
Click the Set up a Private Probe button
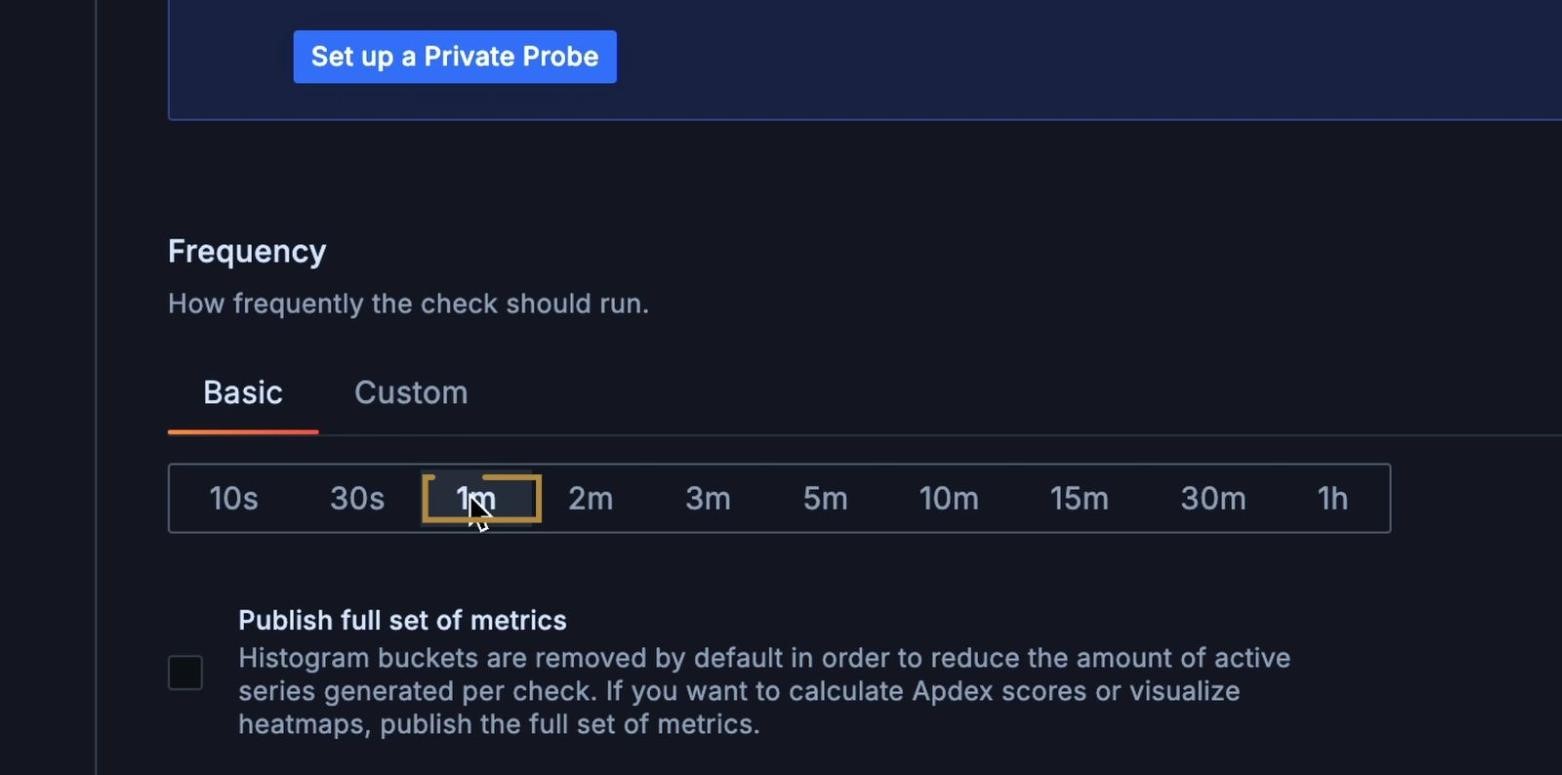pos(454,57)
